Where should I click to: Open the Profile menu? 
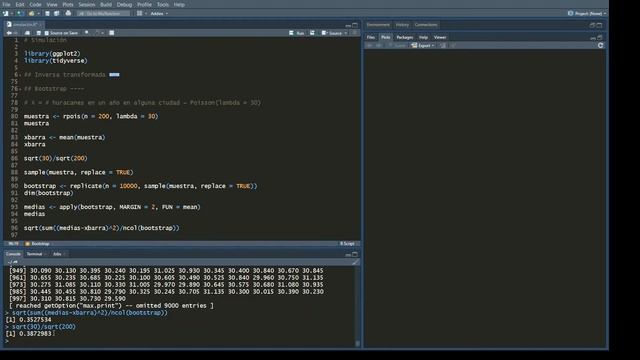(144, 4)
